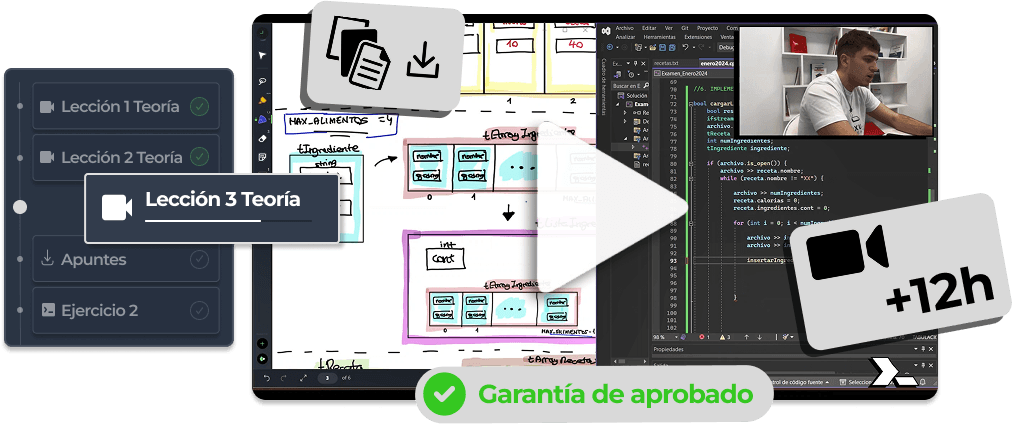Switch to the recetas.txt editor tab
The width and height of the screenshot is (1016, 424).
tap(666, 63)
